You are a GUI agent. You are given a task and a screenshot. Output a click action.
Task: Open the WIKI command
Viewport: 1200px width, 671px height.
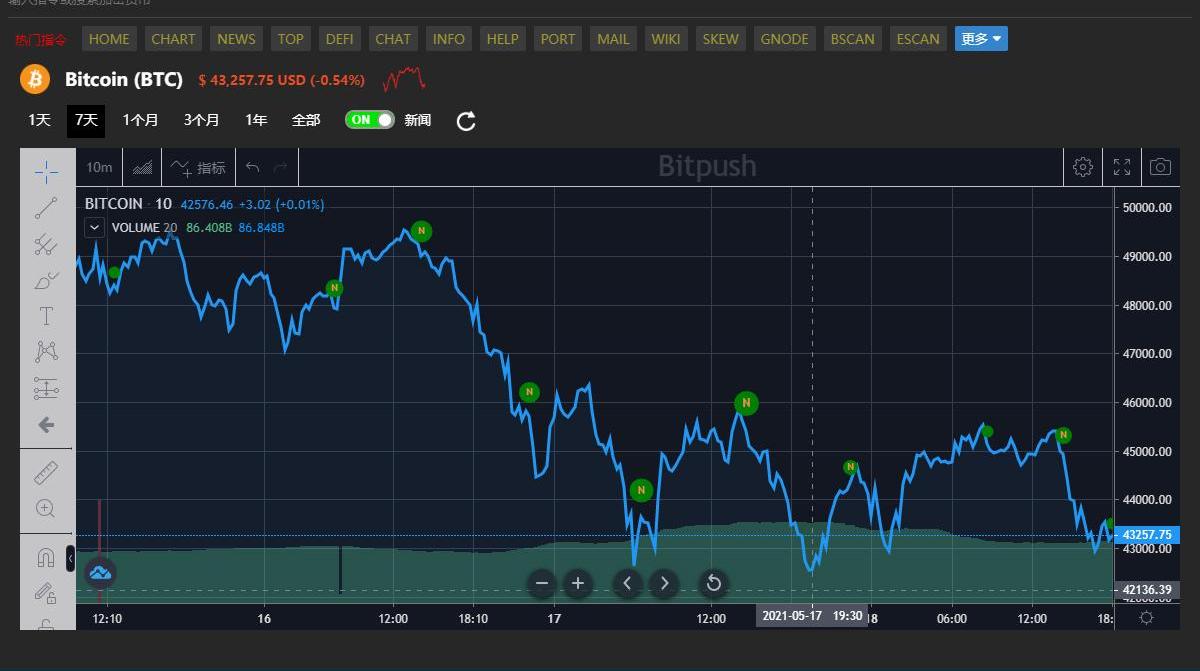pos(665,39)
